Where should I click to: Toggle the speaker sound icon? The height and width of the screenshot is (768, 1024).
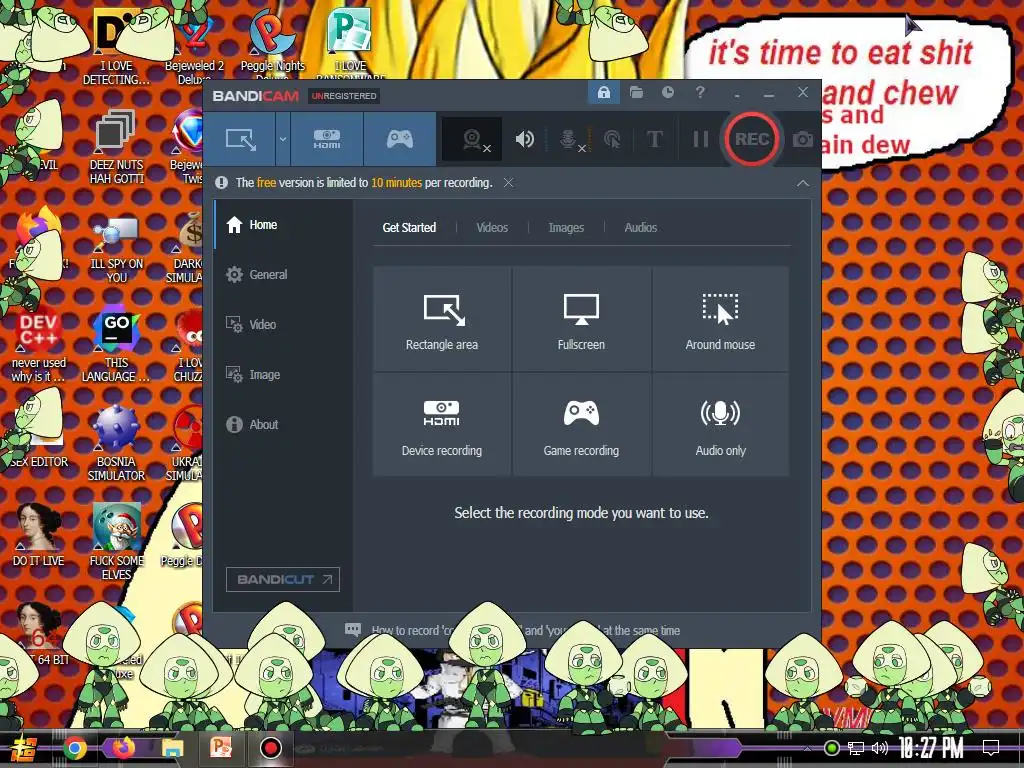524,139
